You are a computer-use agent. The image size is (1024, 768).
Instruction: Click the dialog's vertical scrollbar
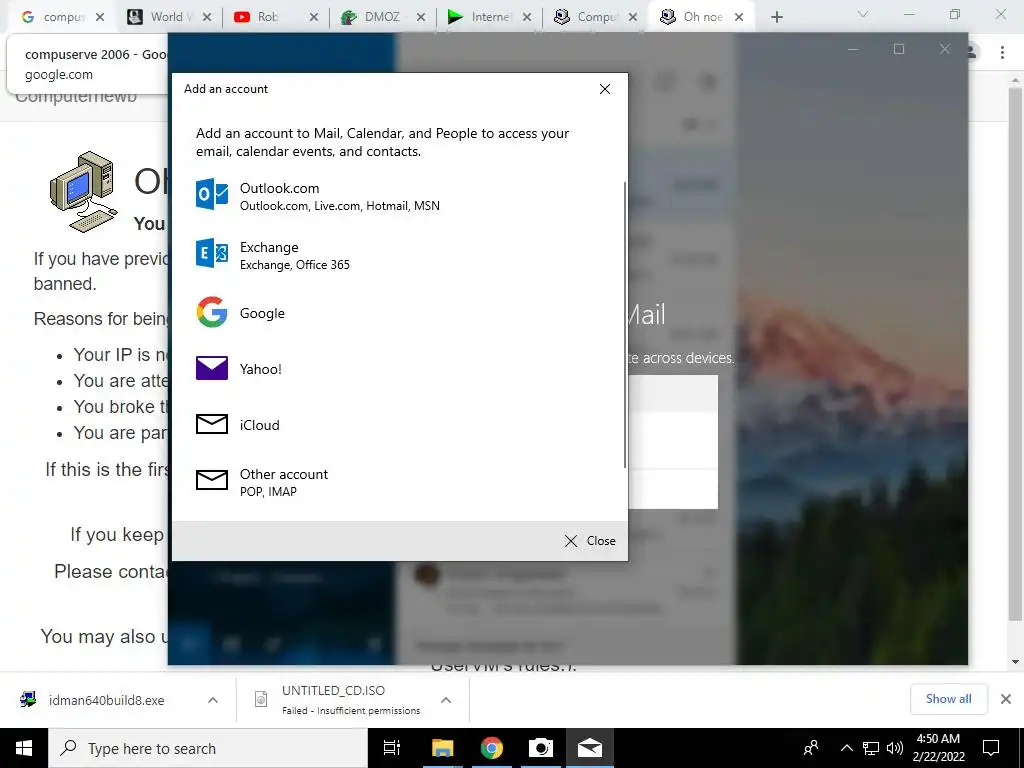625,325
